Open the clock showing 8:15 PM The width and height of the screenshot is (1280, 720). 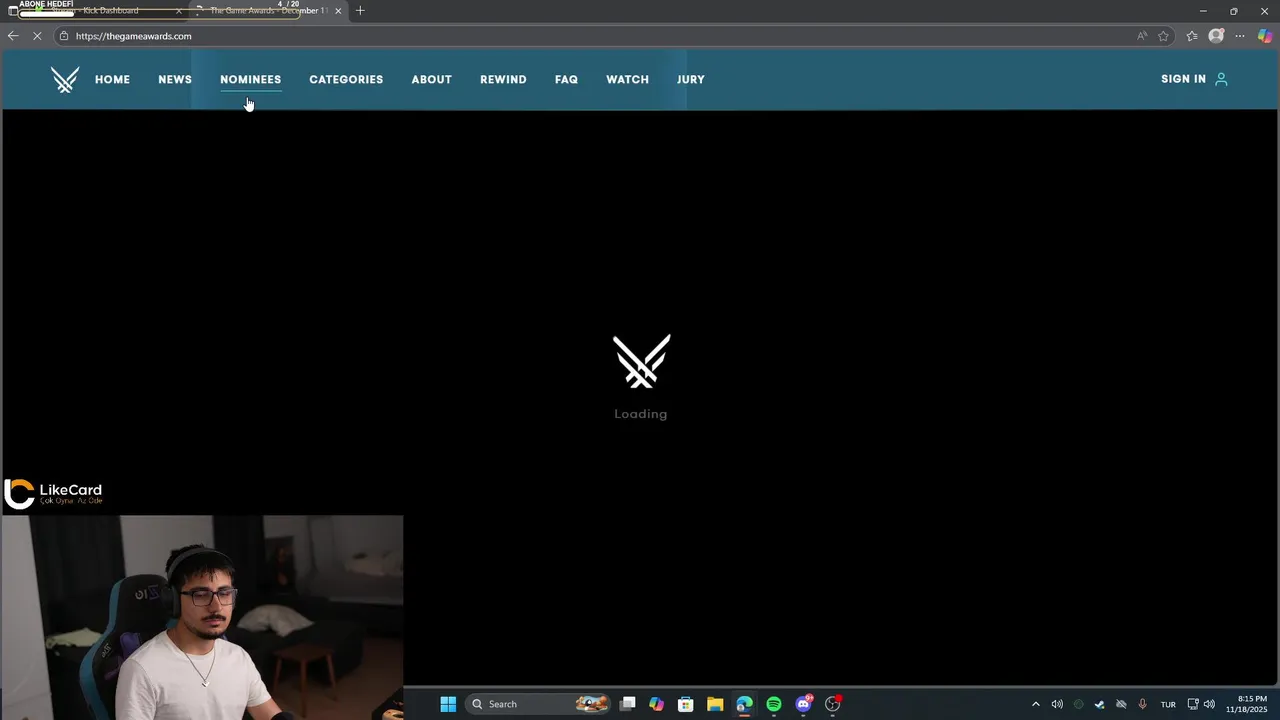(x=1248, y=704)
